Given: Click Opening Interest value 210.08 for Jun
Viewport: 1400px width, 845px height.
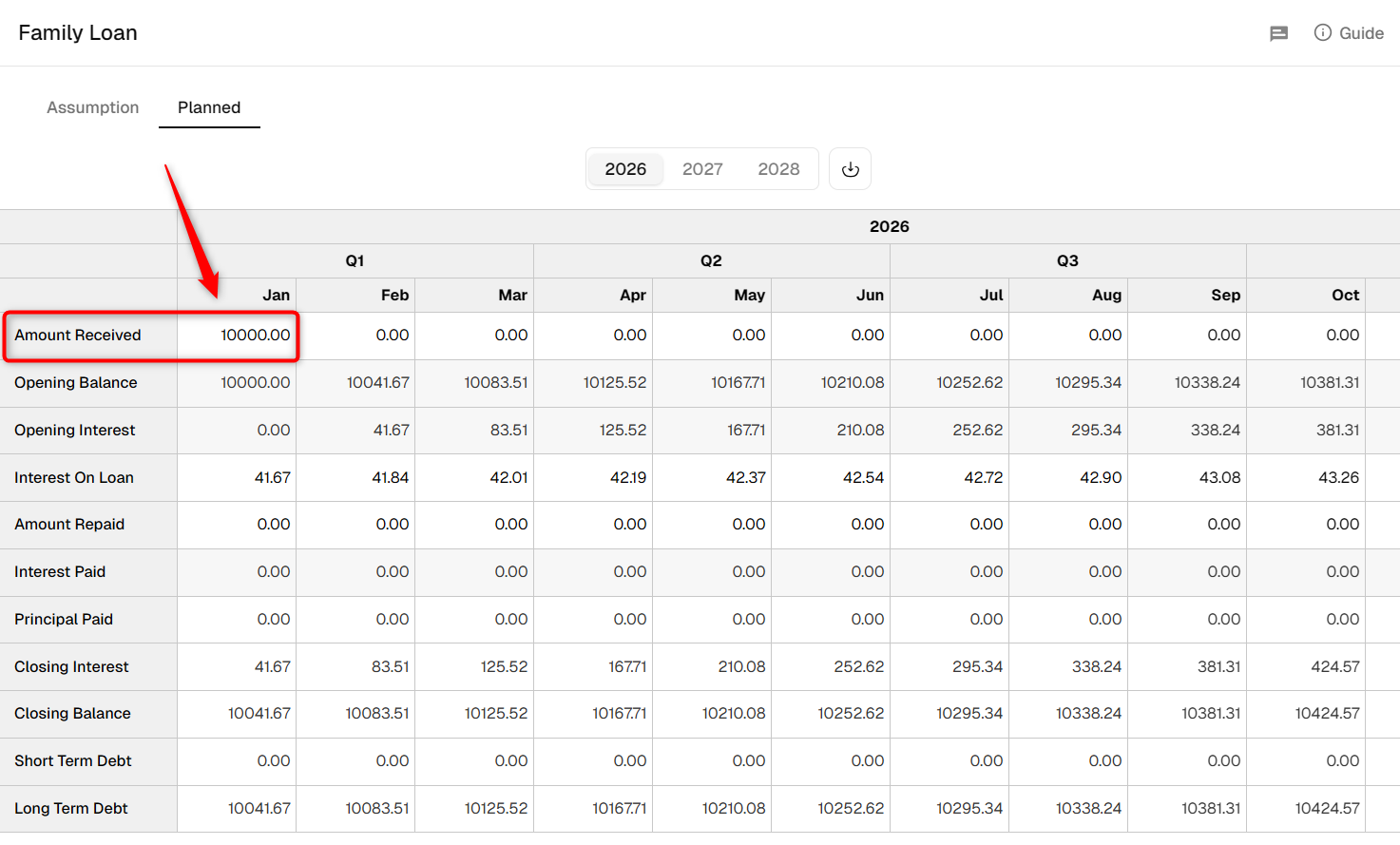Looking at the screenshot, I should pyautogui.click(x=861, y=431).
